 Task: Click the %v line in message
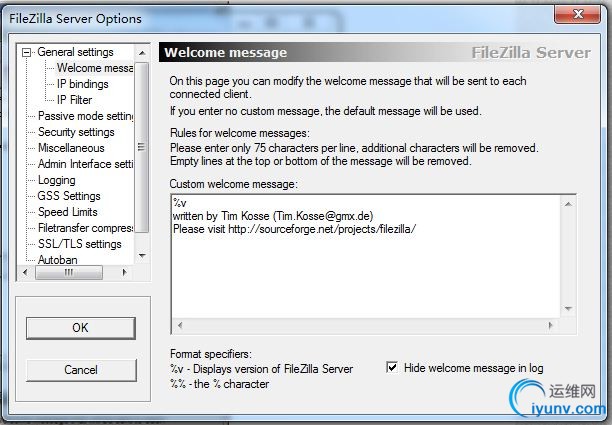point(180,203)
